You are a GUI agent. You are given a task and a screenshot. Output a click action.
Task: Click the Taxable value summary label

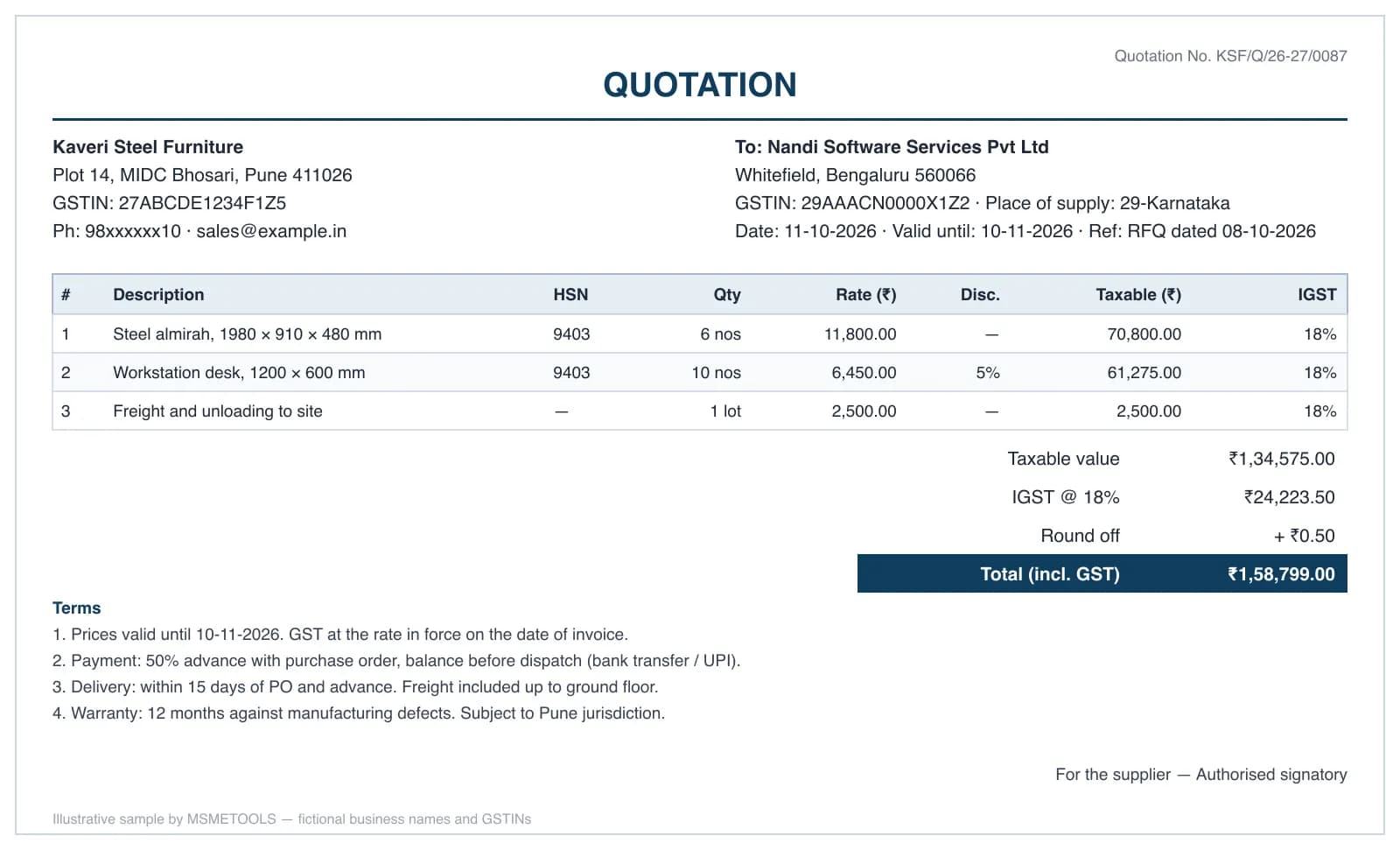(x=1063, y=459)
